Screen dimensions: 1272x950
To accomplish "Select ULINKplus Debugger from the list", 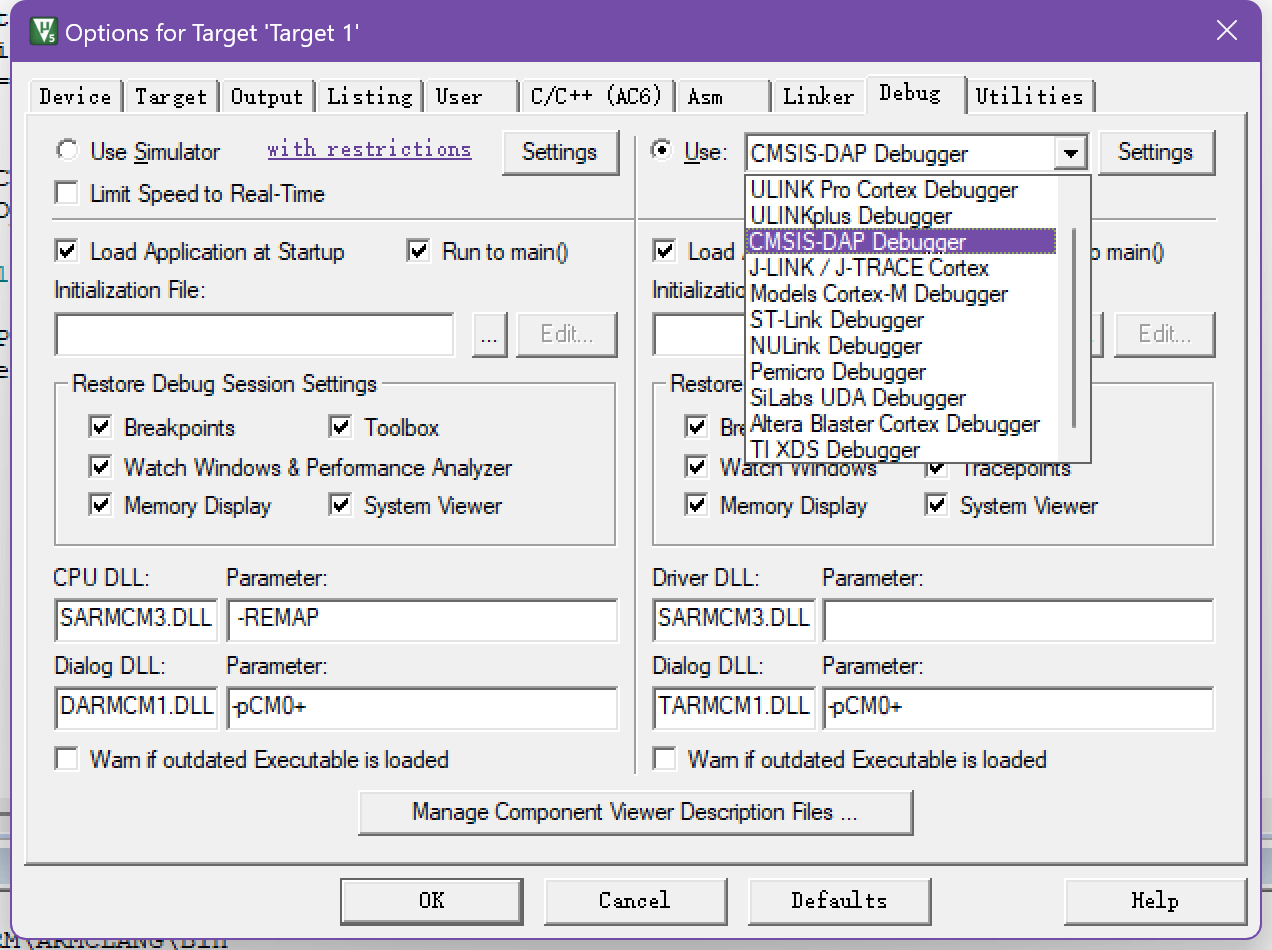I will (851, 216).
